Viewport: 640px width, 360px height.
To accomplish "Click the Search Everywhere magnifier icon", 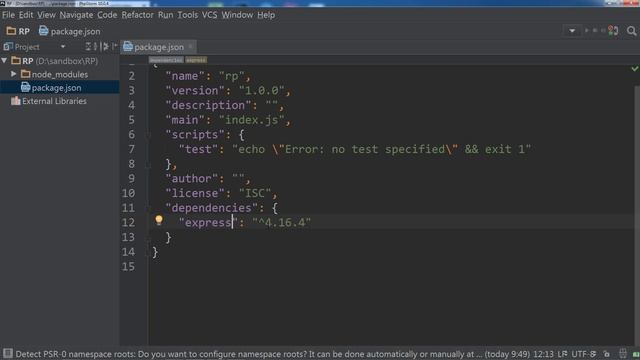I will click(x=631, y=31).
